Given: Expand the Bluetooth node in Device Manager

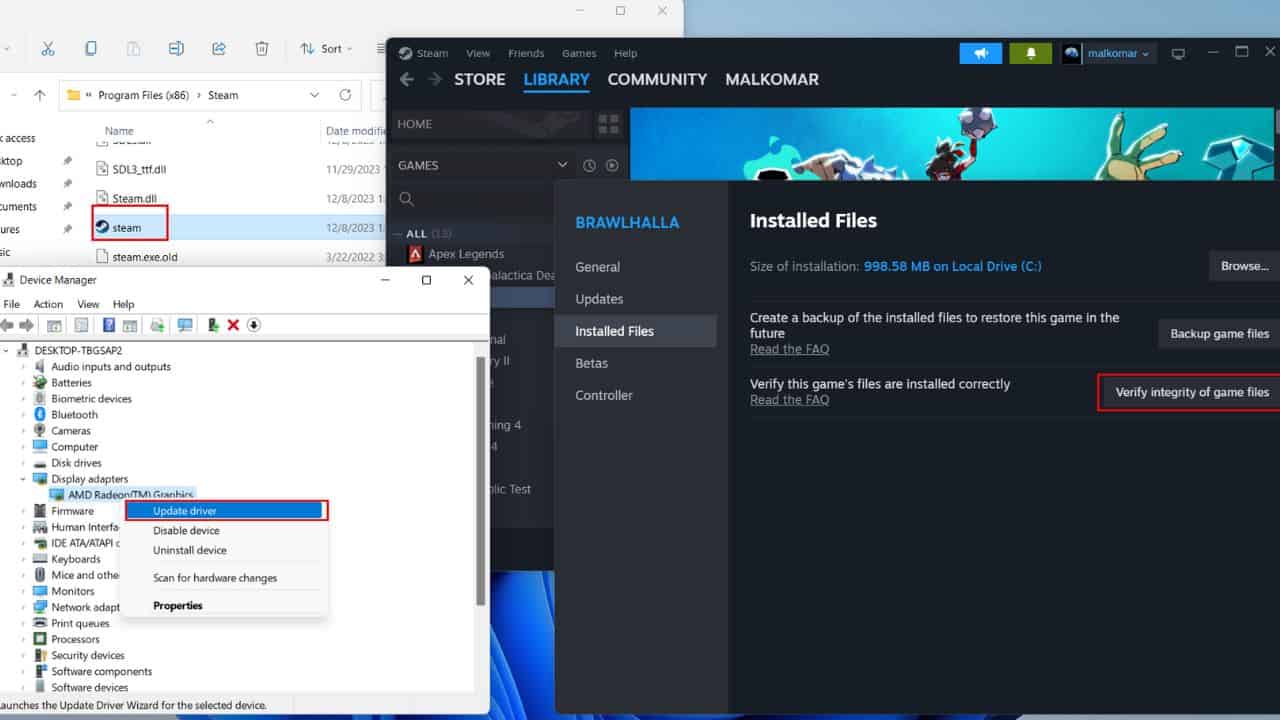Looking at the screenshot, I should [24, 415].
